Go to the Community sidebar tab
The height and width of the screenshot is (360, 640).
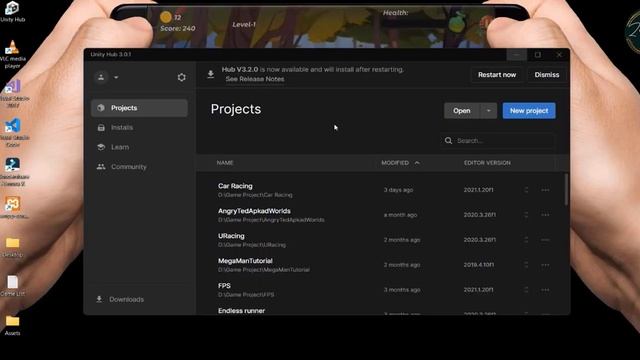pos(139,167)
